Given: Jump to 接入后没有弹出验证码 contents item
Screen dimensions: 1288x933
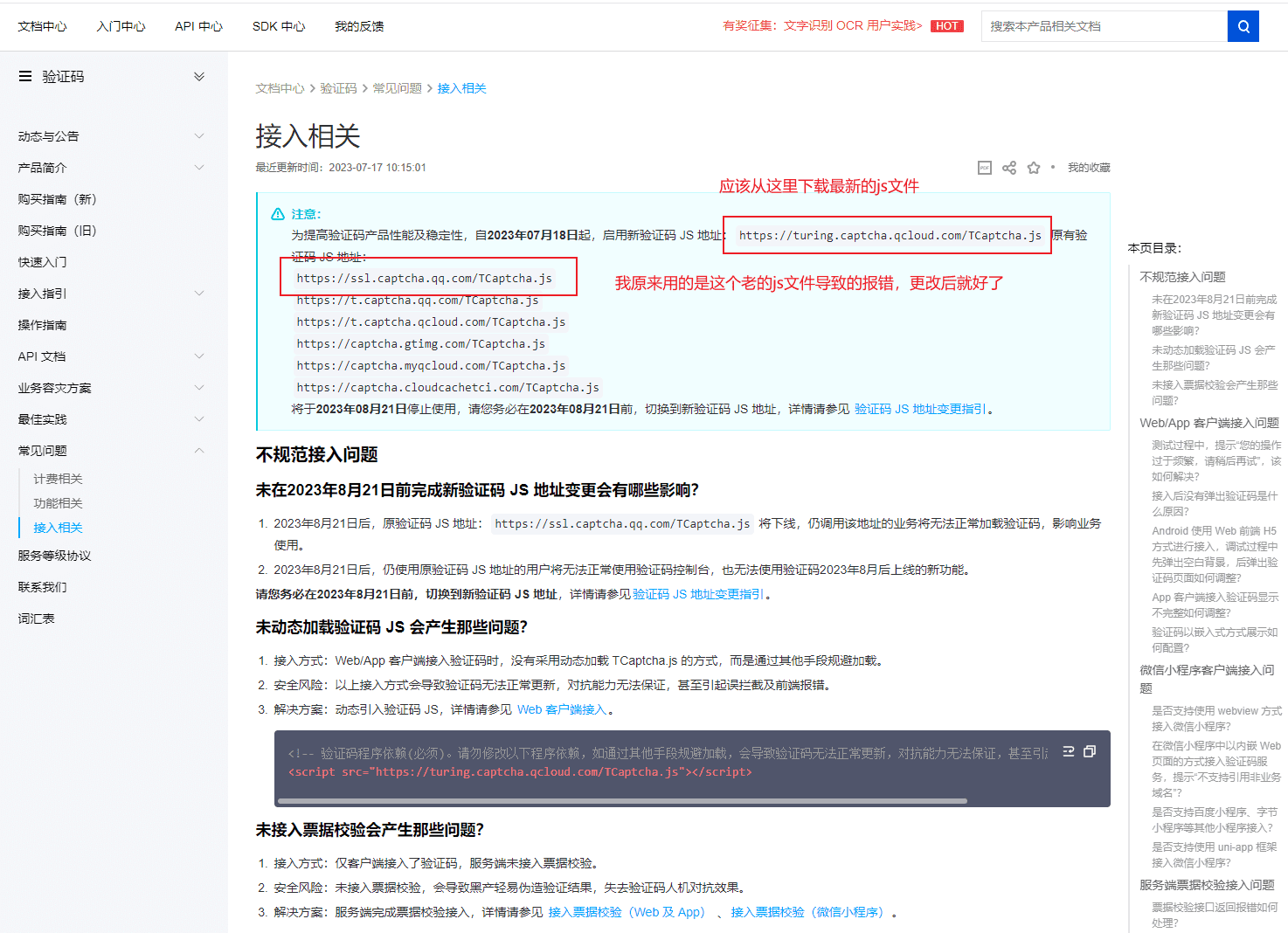Looking at the screenshot, I should point(1215,503).
